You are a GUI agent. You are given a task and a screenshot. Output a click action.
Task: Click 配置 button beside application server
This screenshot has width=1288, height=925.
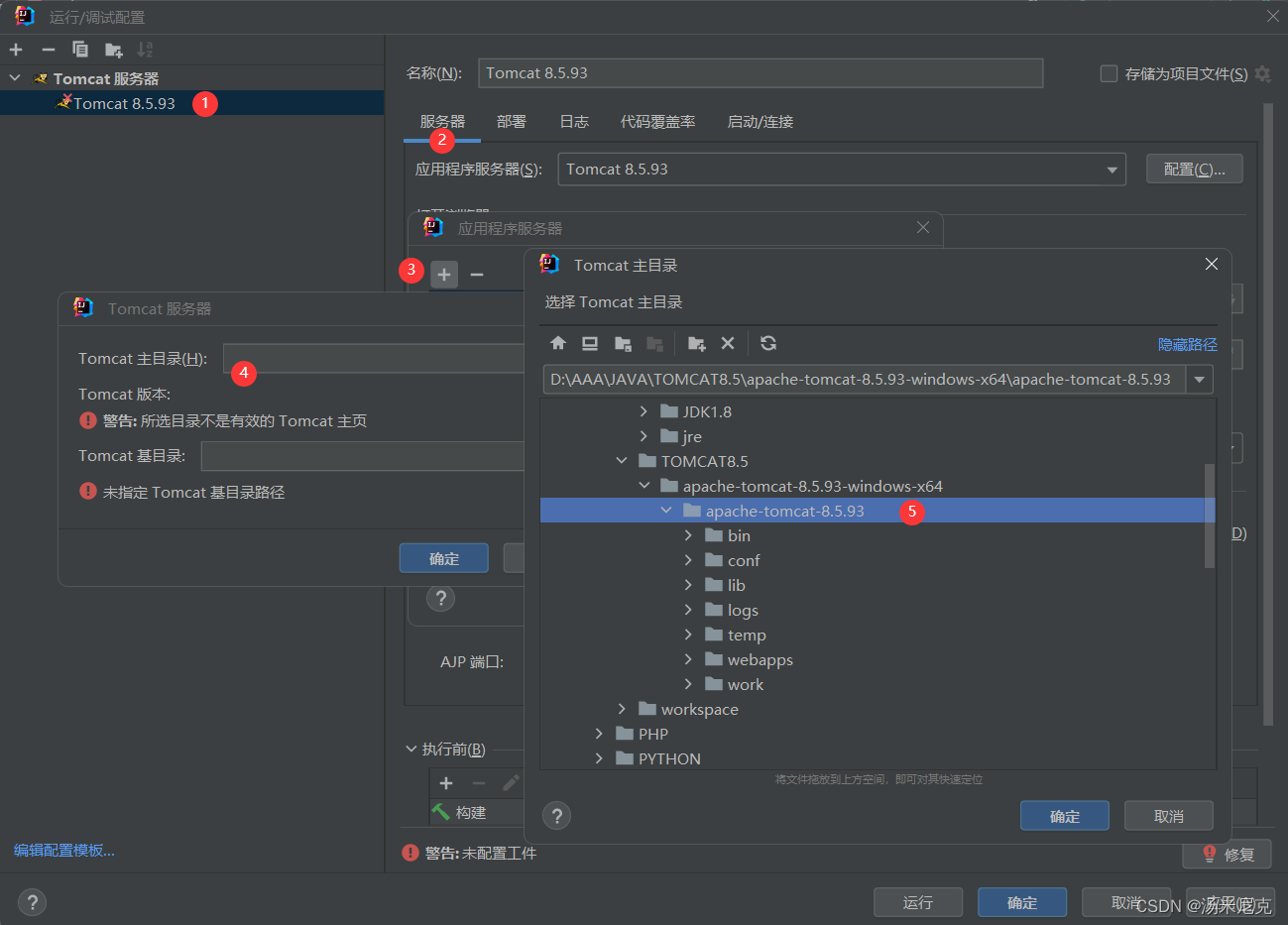(x=1194, y=170)
